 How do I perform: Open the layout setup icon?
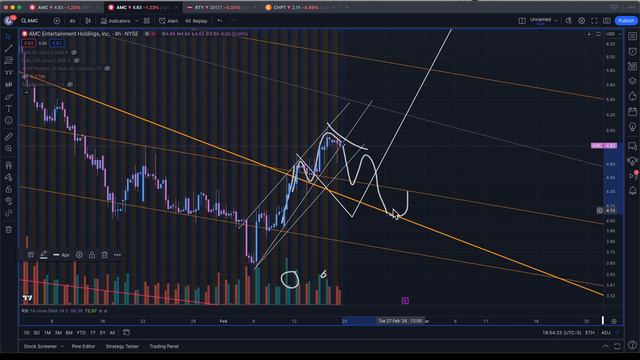point(522,21)
